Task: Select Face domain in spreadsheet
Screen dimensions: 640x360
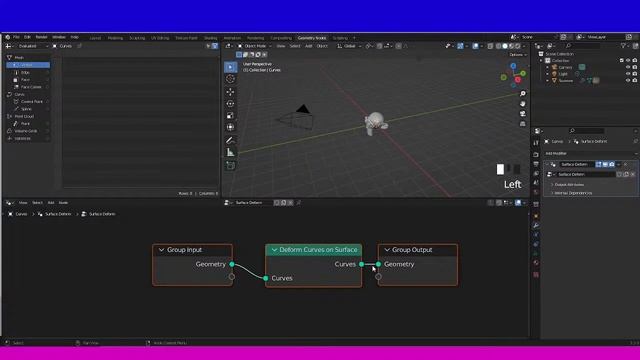Action: pyautogui.click(x=29, y=80)
